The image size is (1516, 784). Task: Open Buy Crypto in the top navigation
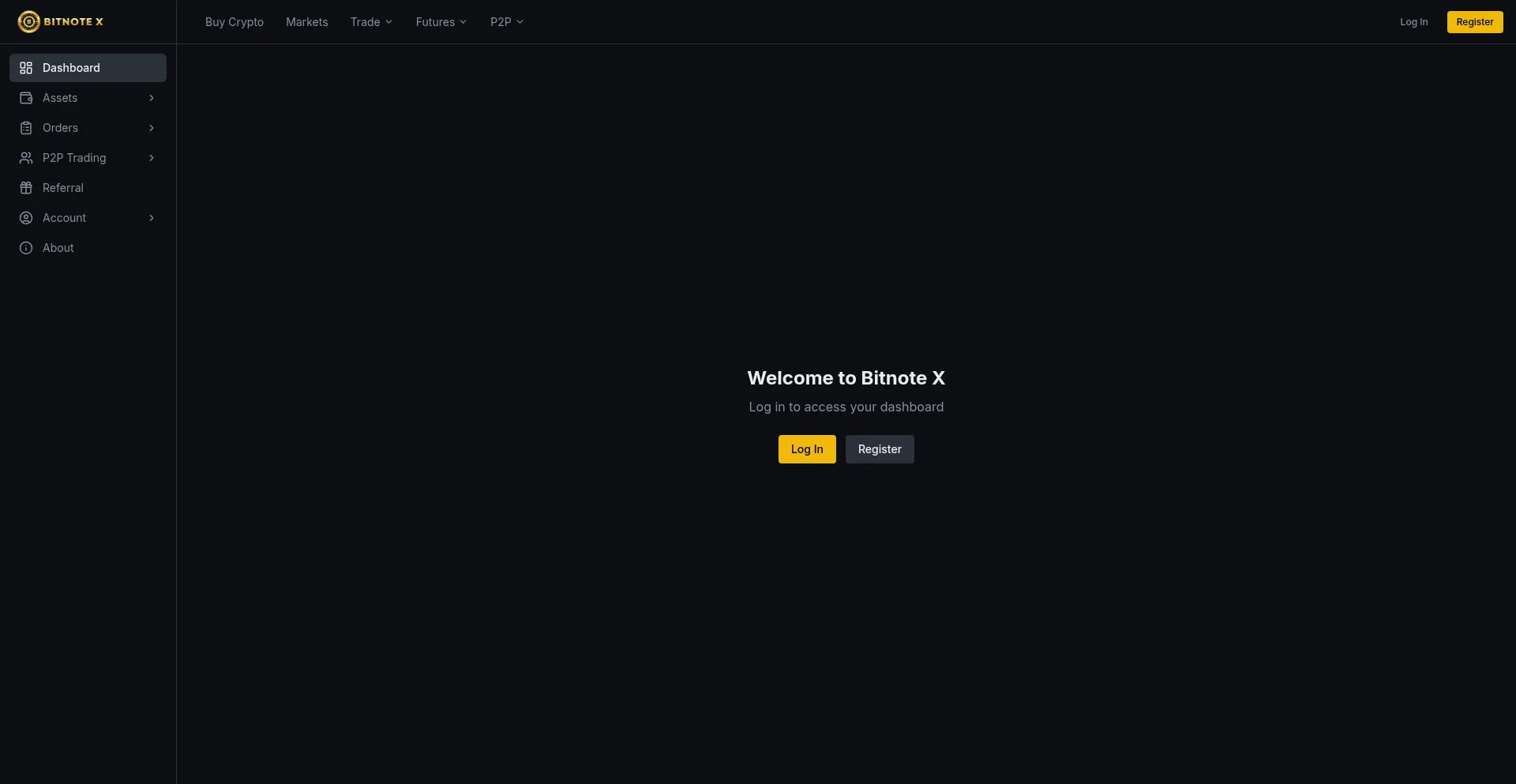tap(235, 22)
